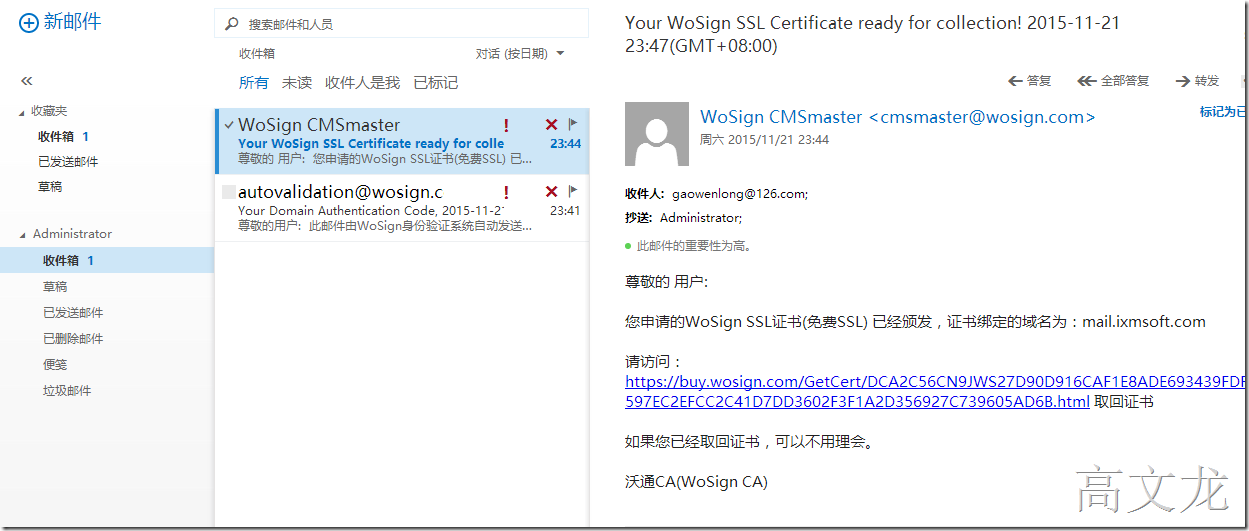Tick the checkbox on the autovalidation@wosign.c email
The image size is (1249, 531).
[x=229, y=191]
